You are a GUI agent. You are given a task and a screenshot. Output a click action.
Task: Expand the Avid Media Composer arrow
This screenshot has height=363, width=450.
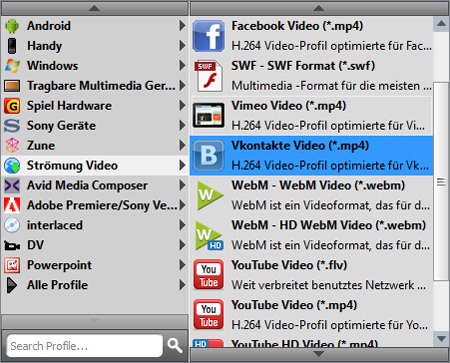pyautogui.click(x=182, y=185)
